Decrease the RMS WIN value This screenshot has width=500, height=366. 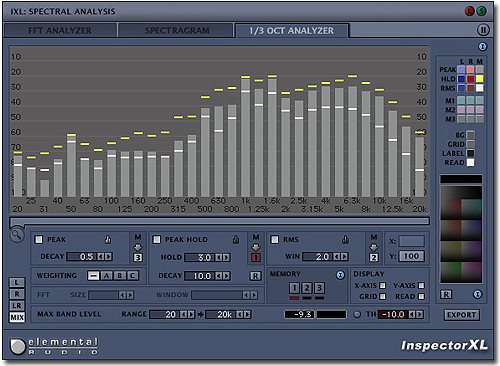pos(337,257)
